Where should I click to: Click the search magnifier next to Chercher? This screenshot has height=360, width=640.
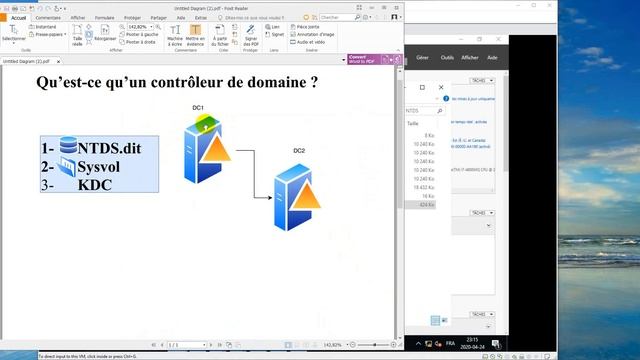pyautogui.click(x=358, y=18)
